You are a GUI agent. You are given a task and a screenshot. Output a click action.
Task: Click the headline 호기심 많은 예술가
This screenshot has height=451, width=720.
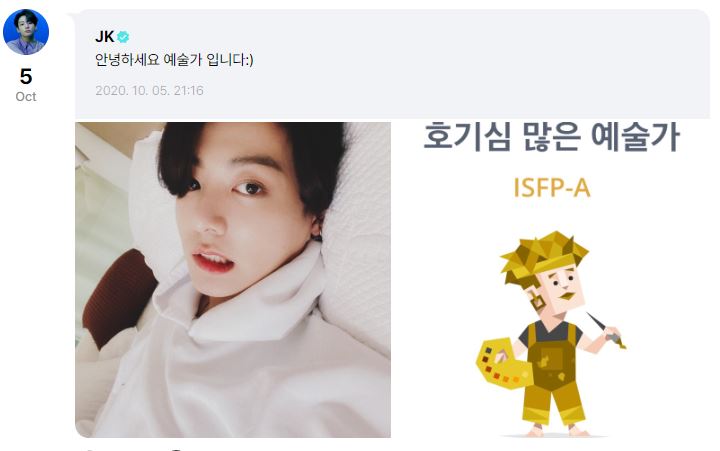[551, 136]
